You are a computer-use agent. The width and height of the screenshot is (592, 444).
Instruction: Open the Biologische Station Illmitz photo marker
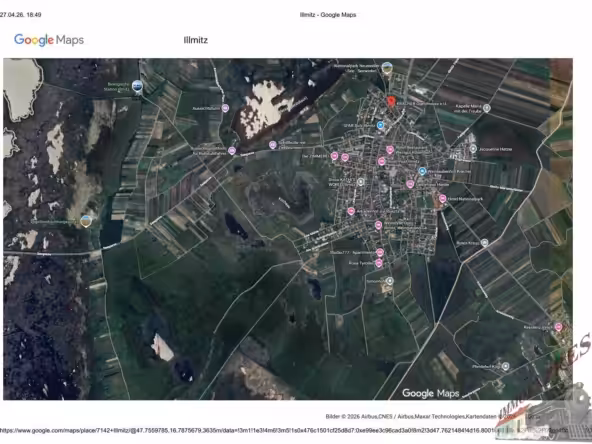coord(137,86)
